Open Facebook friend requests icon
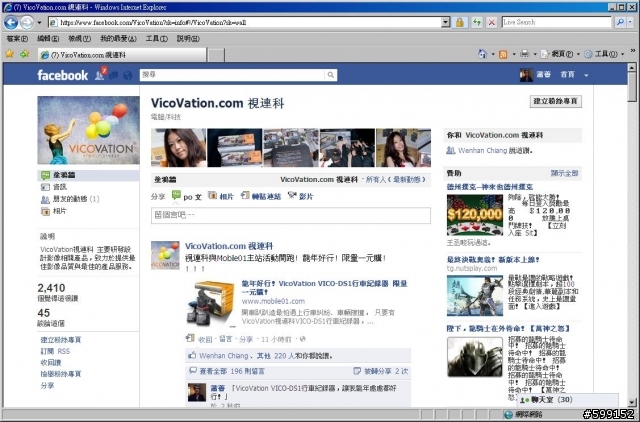 tap(100, 75)
